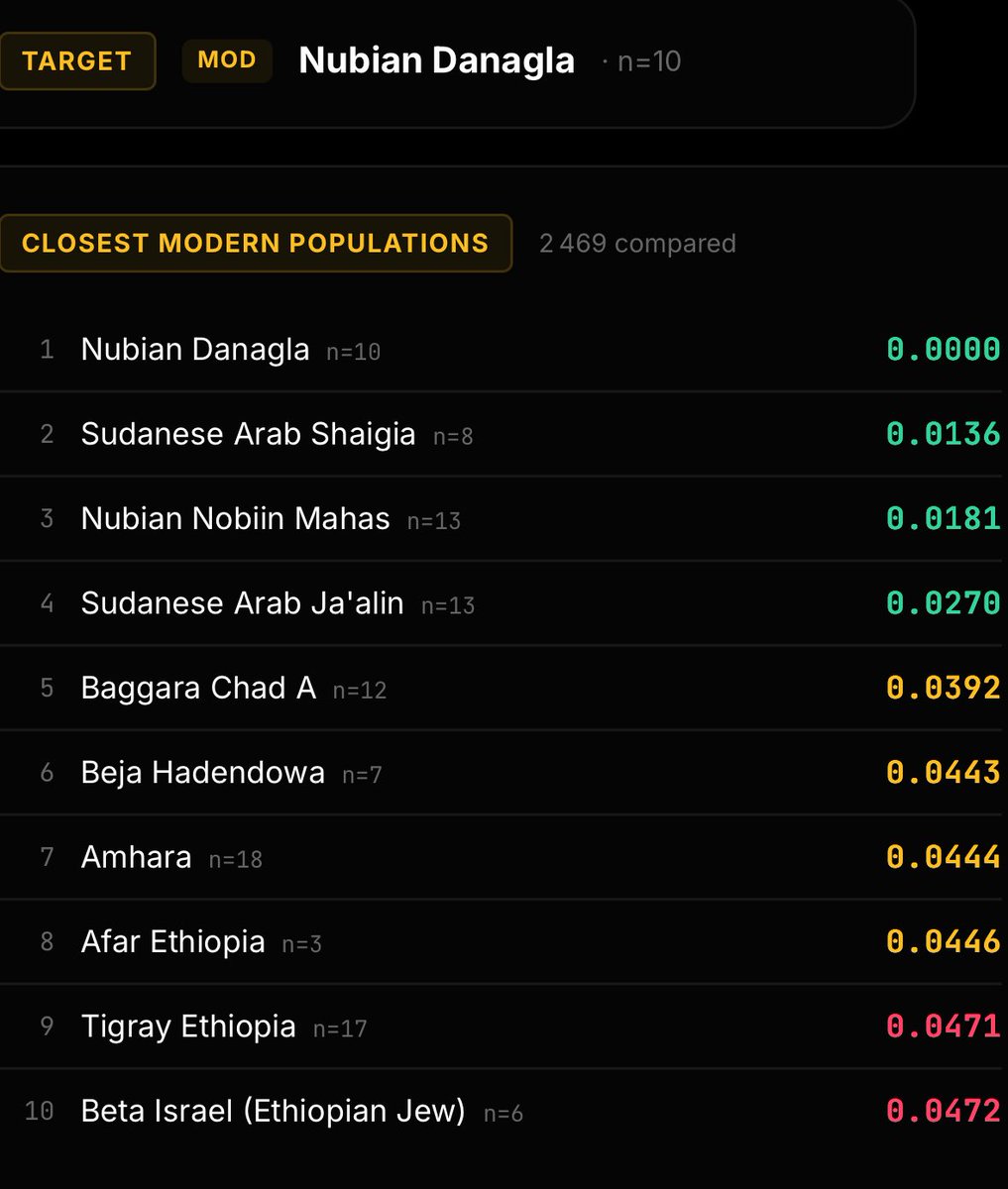Viewport: 1008px width, 1189px height.
Task: Click the Baggara Chad A population
Action: point(504,688)
